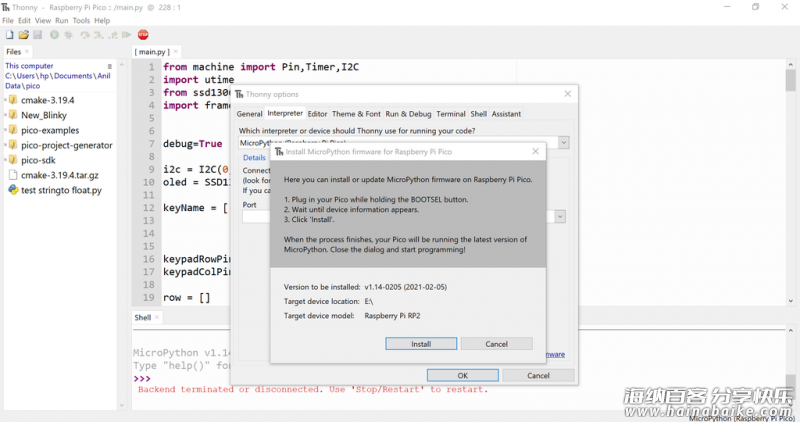Viewport: 800px width, 422px height.
Task: Select test stringto float.py file
Action: tap(61, 190)
